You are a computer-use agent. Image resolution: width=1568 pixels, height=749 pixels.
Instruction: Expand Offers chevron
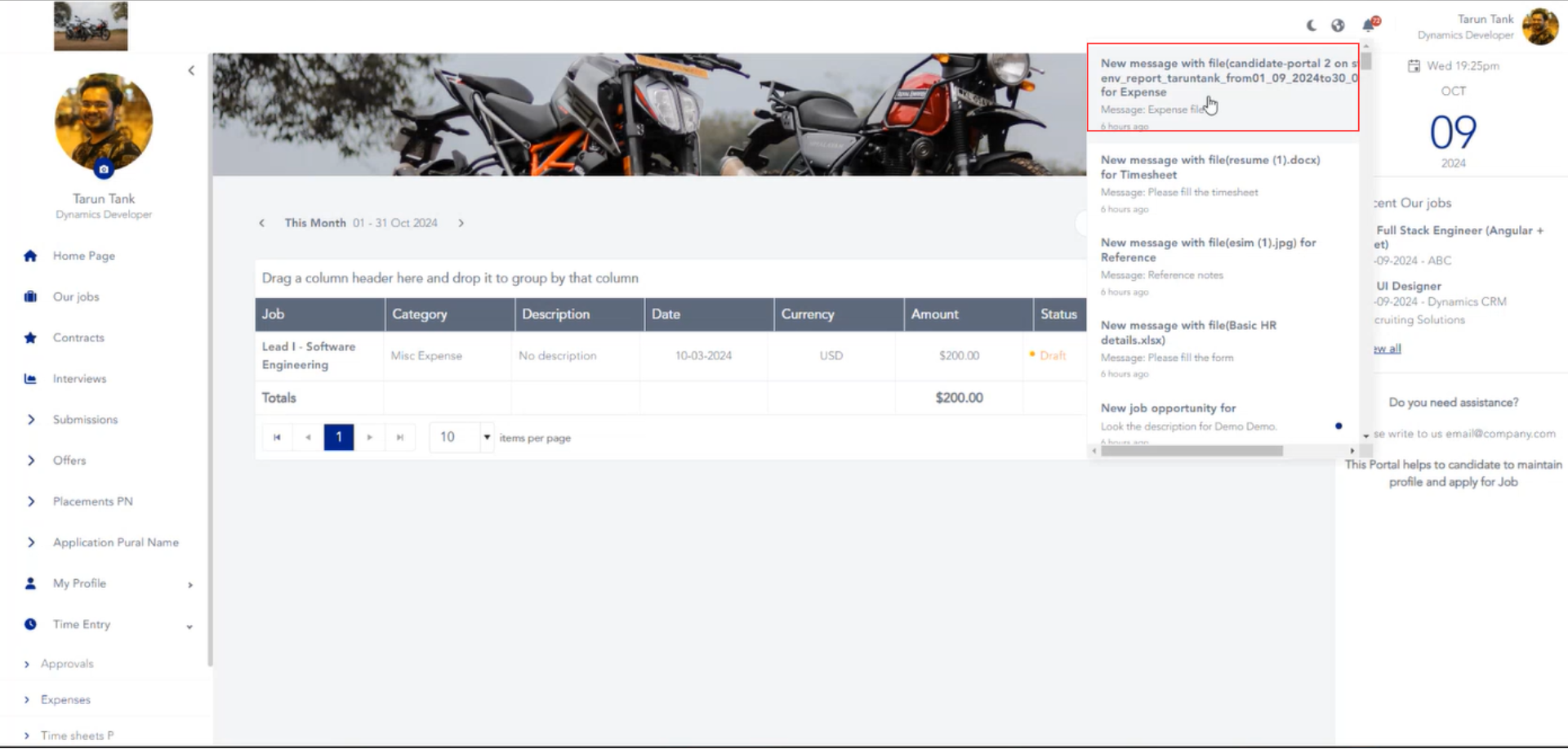pyautogui.click(x=31, y=460)
